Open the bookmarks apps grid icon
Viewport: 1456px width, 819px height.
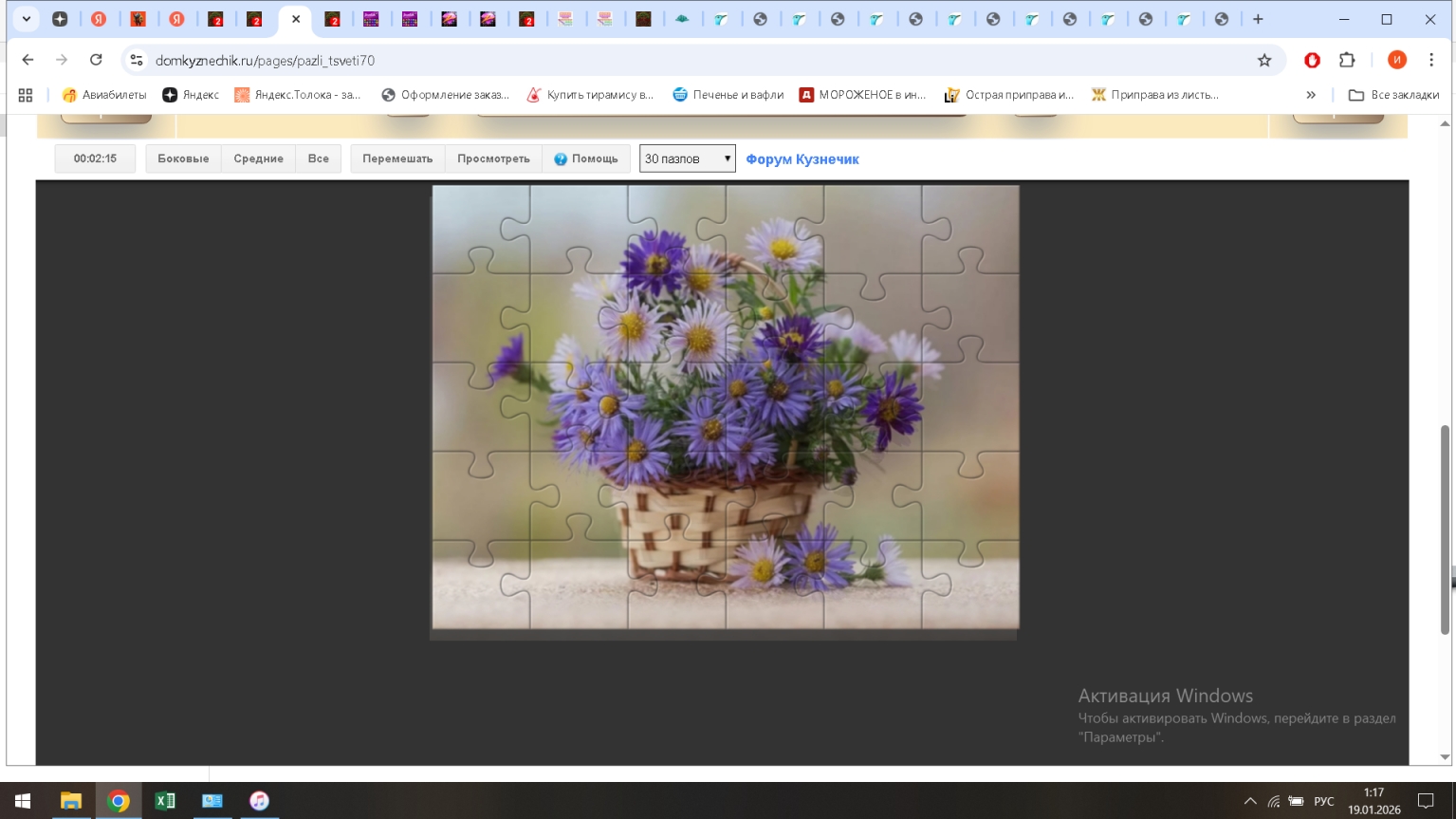[x=26, y=95]
